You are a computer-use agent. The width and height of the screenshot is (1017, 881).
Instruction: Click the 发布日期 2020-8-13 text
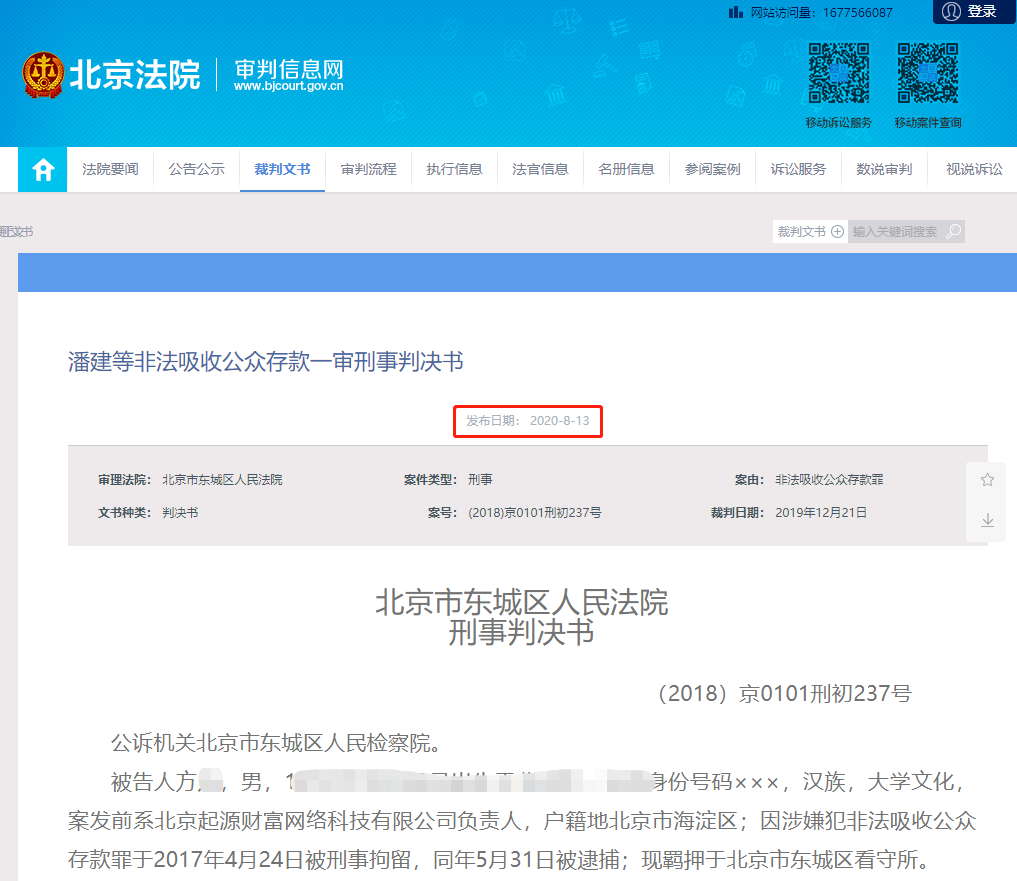click(527, 421)
